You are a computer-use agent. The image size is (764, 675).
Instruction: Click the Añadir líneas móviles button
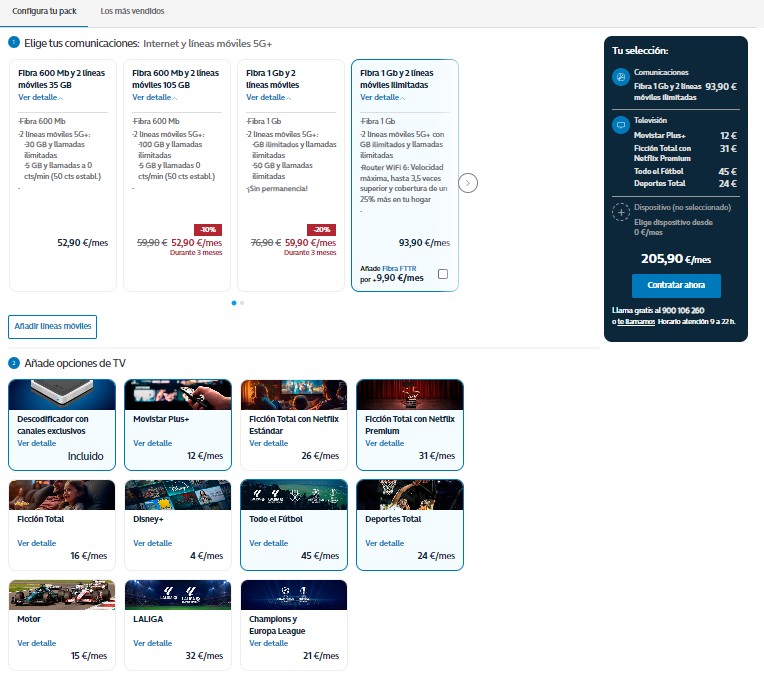53,327
